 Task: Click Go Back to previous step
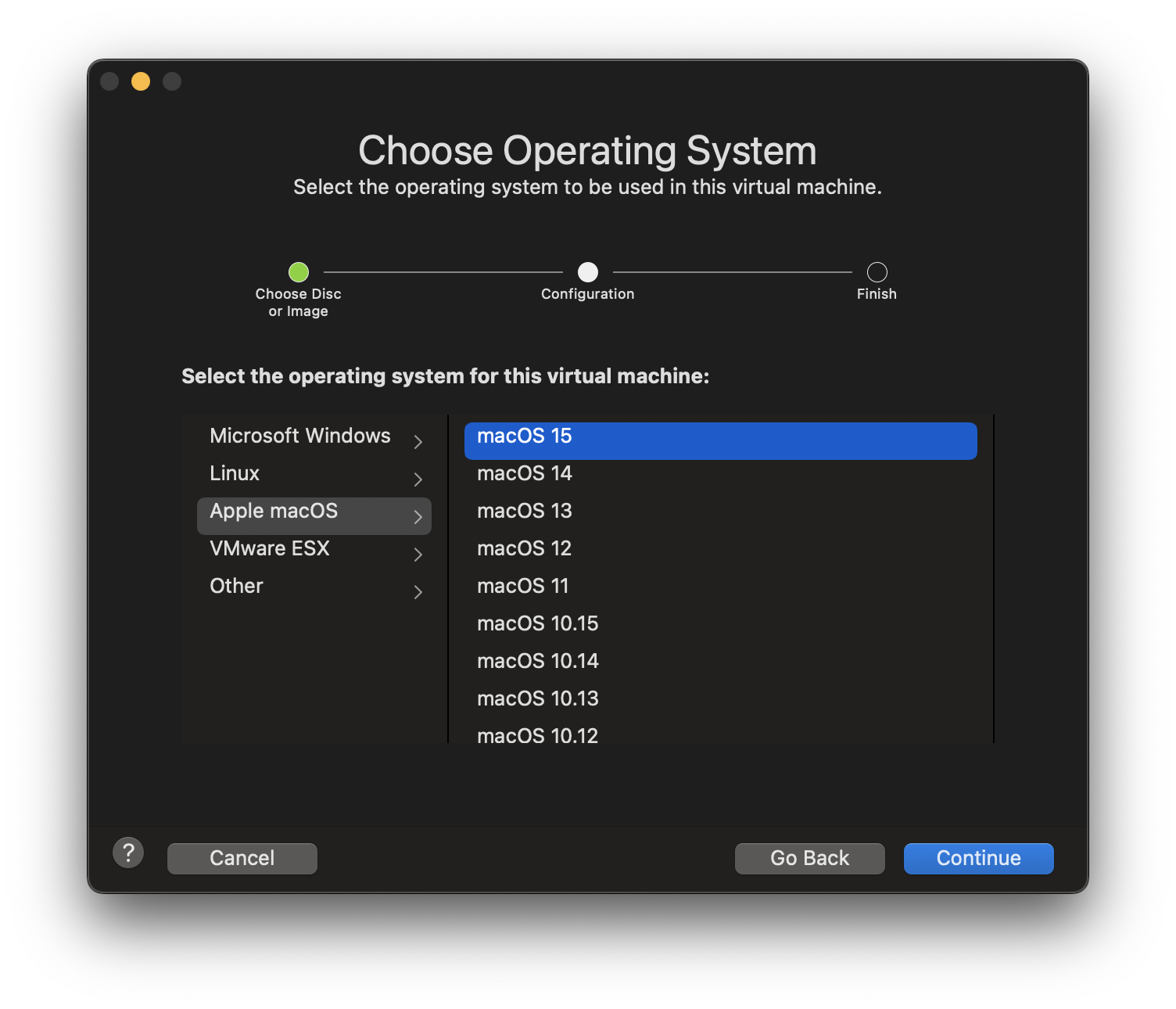click(809, 858)
